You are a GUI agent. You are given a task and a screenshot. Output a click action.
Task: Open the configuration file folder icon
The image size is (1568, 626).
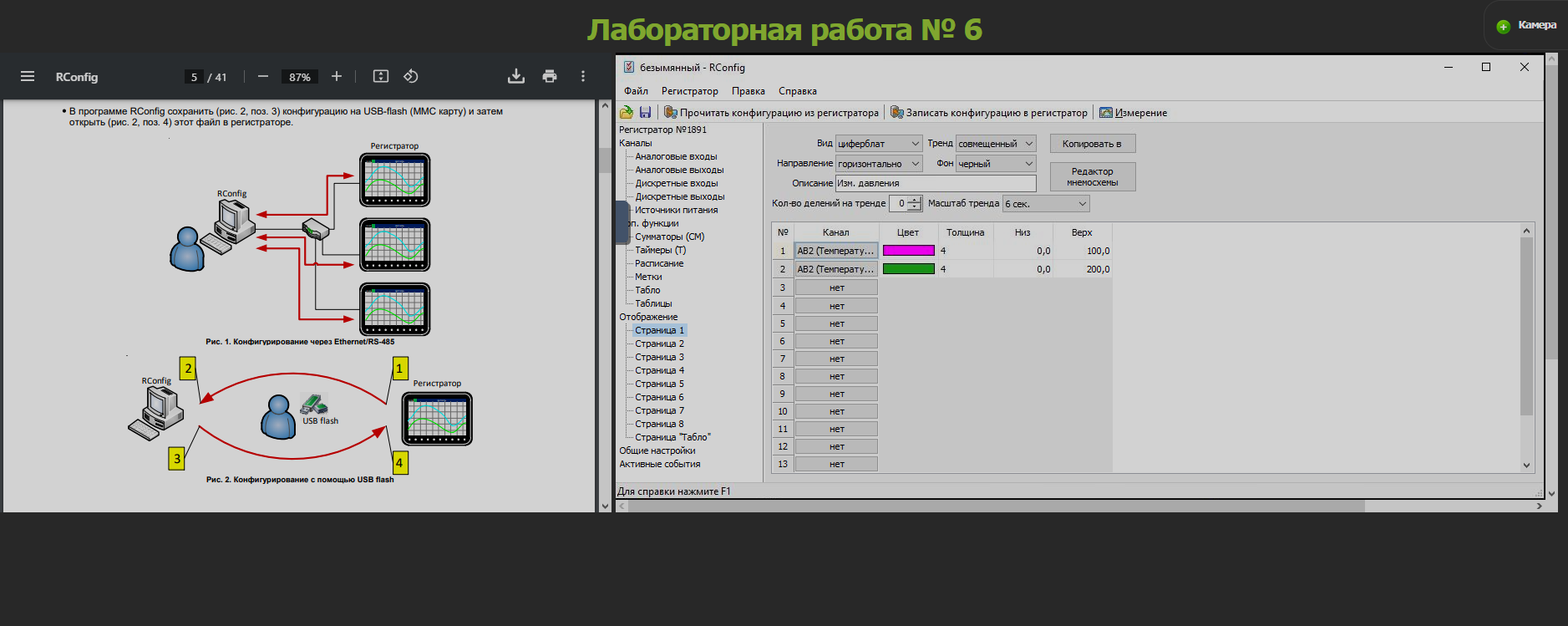click(x=627, y=112)
